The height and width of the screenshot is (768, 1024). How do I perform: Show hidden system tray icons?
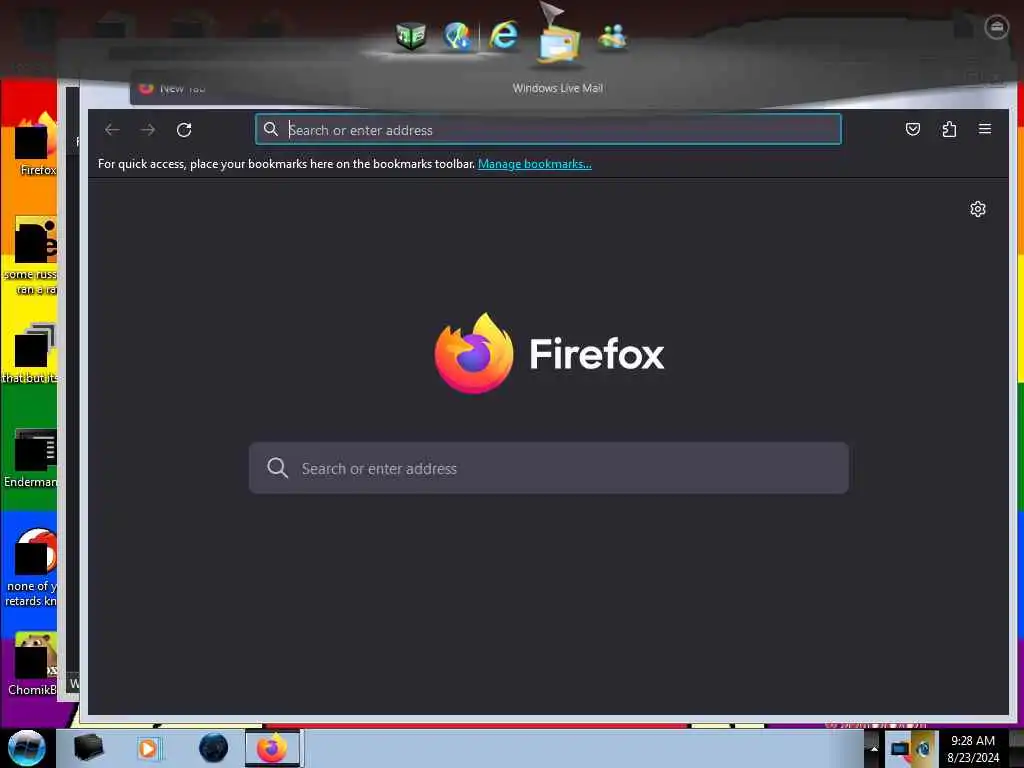tap(874, 748)
